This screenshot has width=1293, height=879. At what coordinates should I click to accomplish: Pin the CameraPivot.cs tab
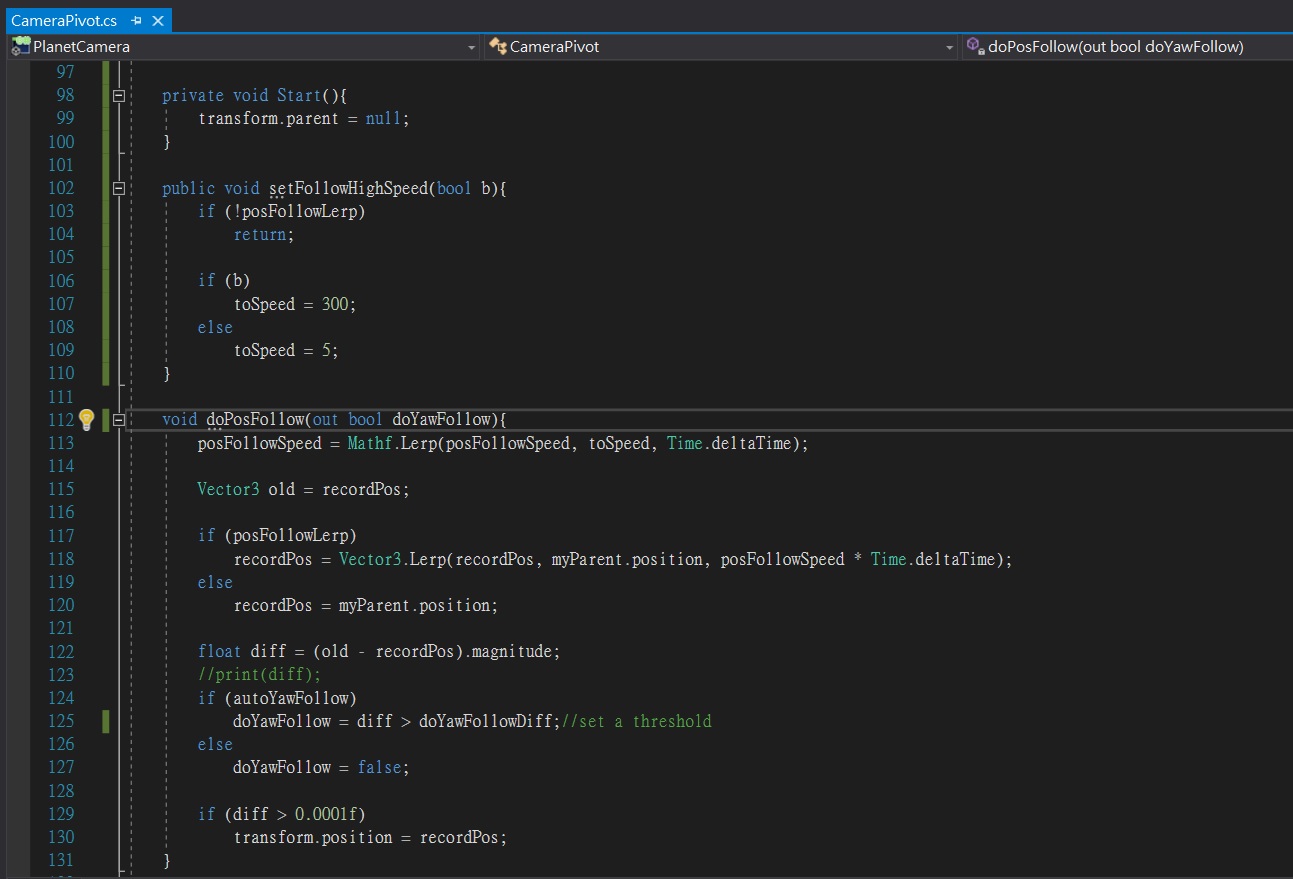click(136, 20)
